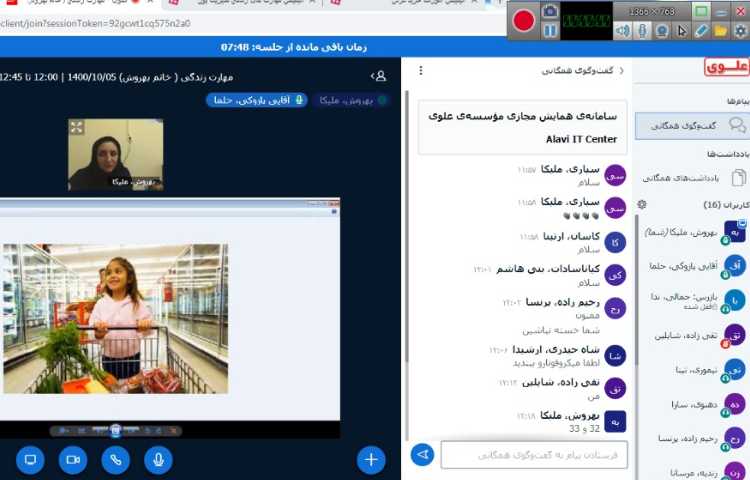Toggle speaker audio capture in recorder toolbar
The image size is (750, 480).
click(623, 31)
